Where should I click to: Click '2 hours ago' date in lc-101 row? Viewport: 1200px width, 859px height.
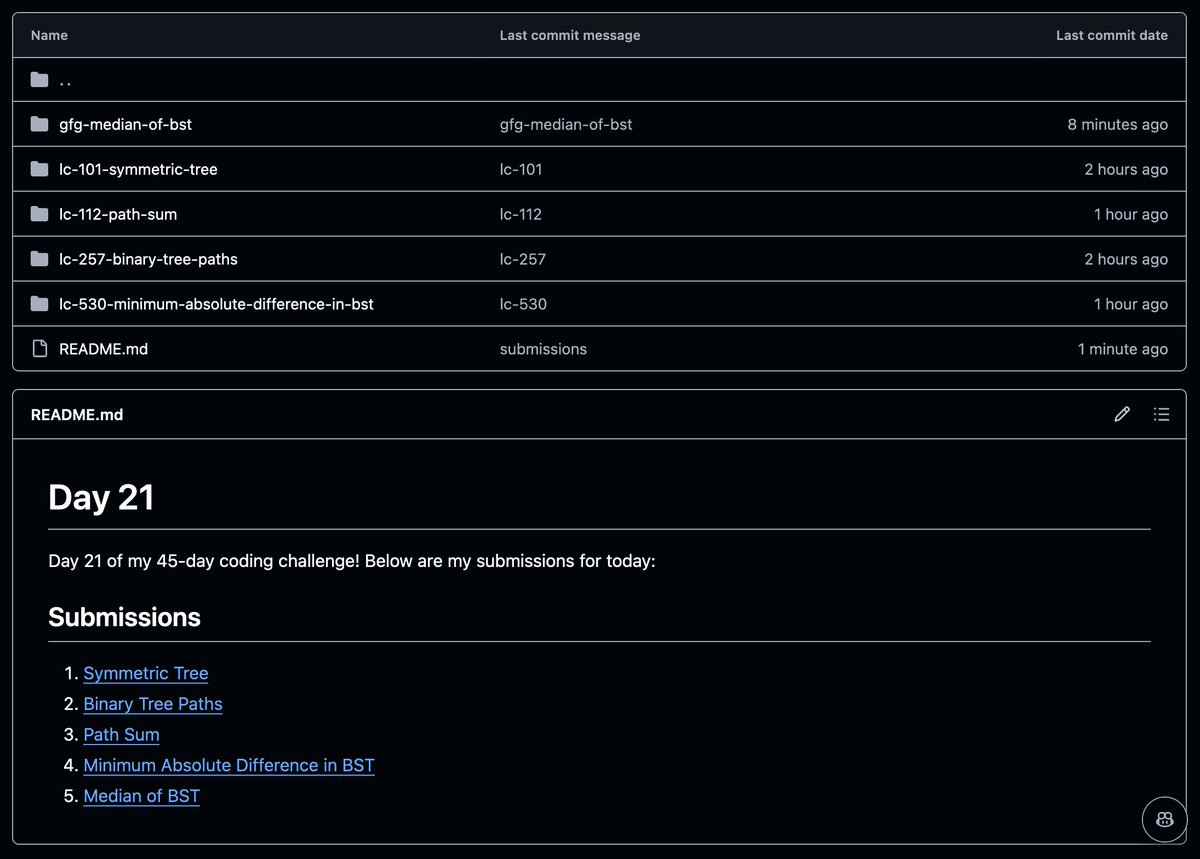1126,170
